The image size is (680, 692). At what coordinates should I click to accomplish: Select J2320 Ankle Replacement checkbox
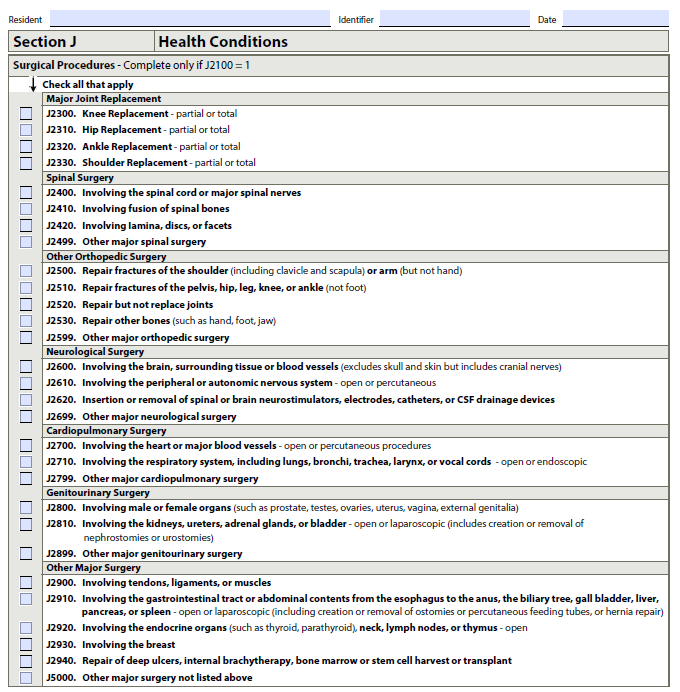[26, 147]
